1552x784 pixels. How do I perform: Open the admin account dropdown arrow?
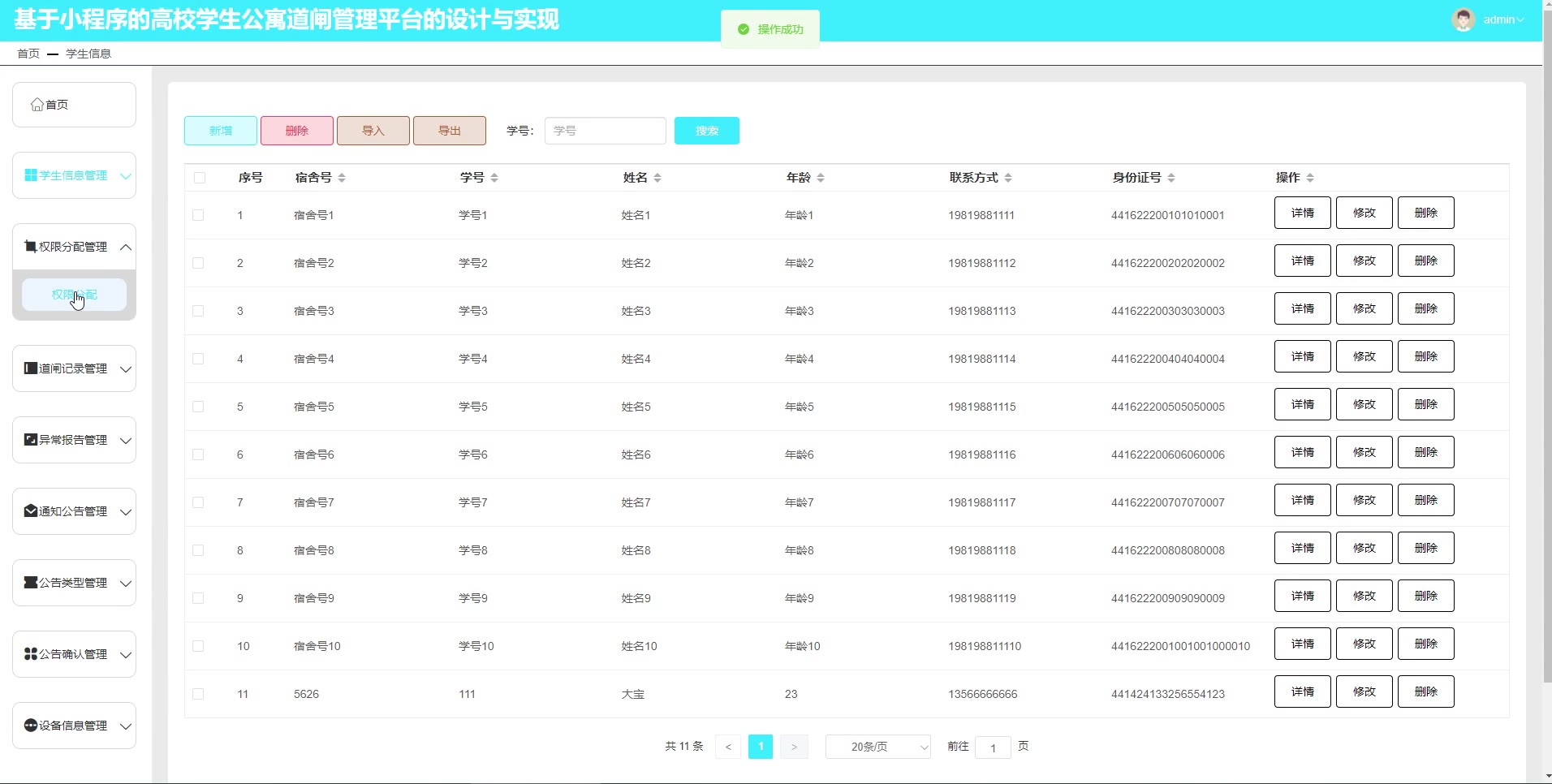(1520, 20)
